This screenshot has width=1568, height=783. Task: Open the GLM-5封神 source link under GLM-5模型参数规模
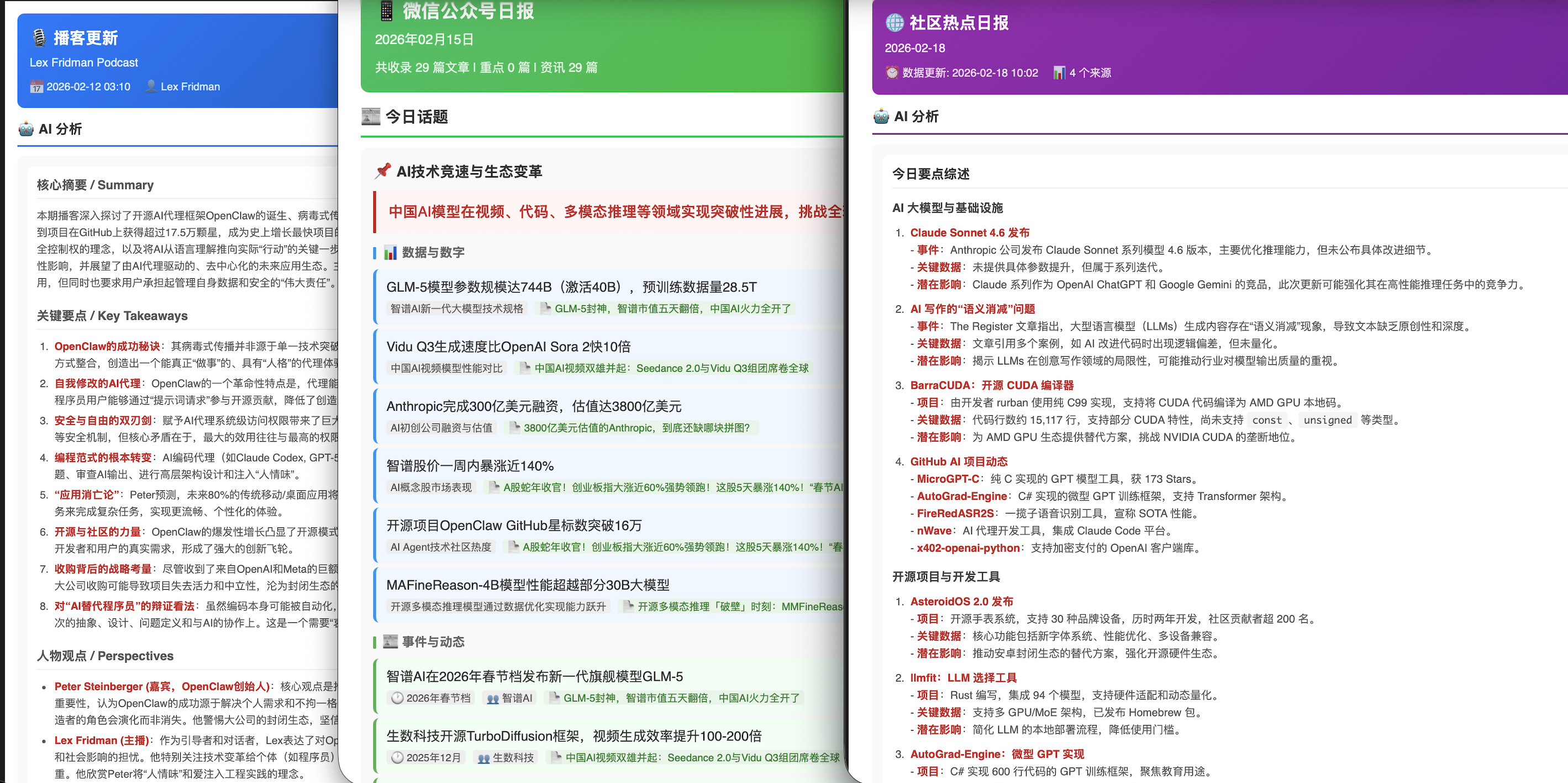[672, 309]
